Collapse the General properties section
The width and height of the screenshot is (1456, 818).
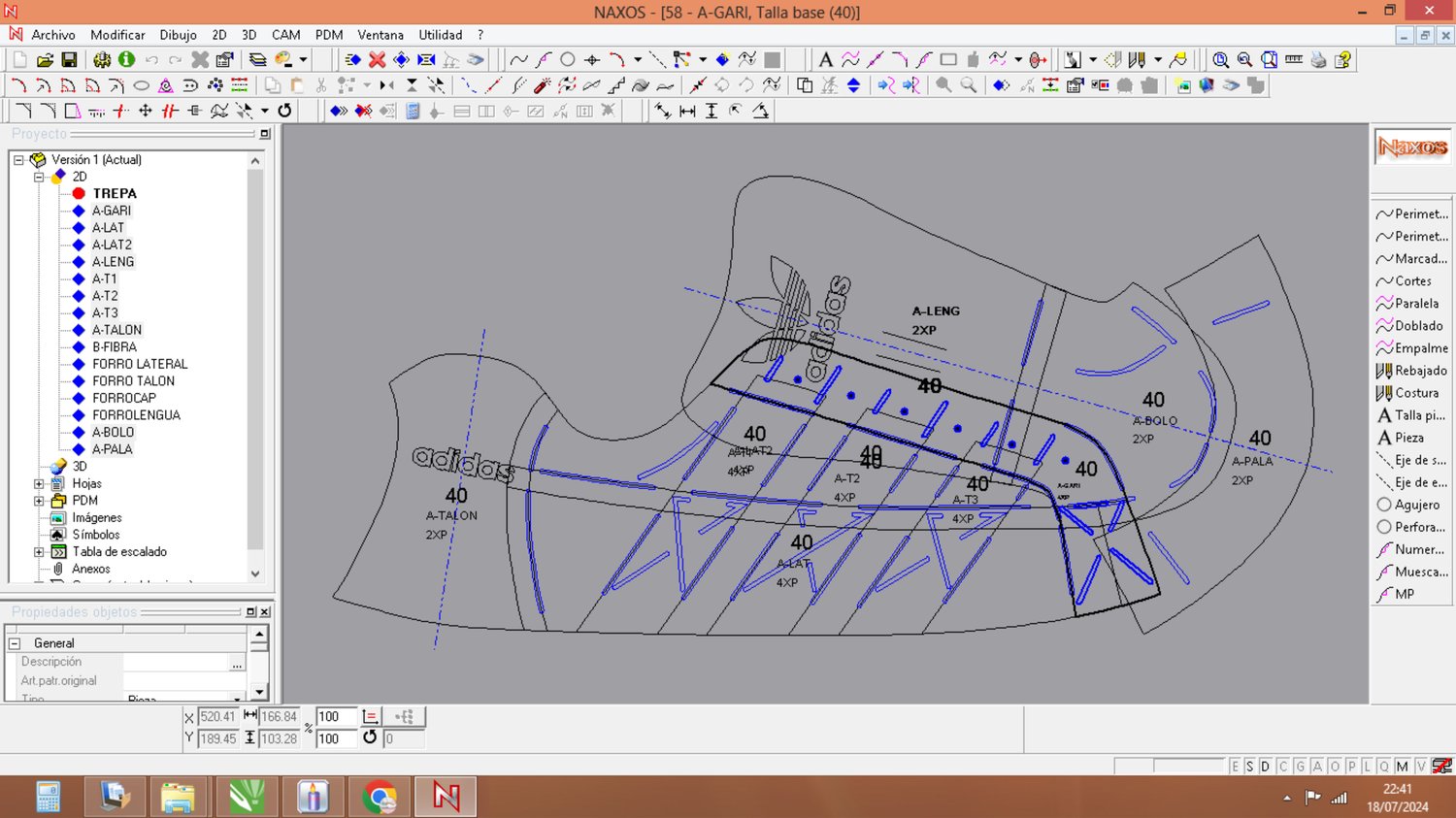click(x=15, y=643)
